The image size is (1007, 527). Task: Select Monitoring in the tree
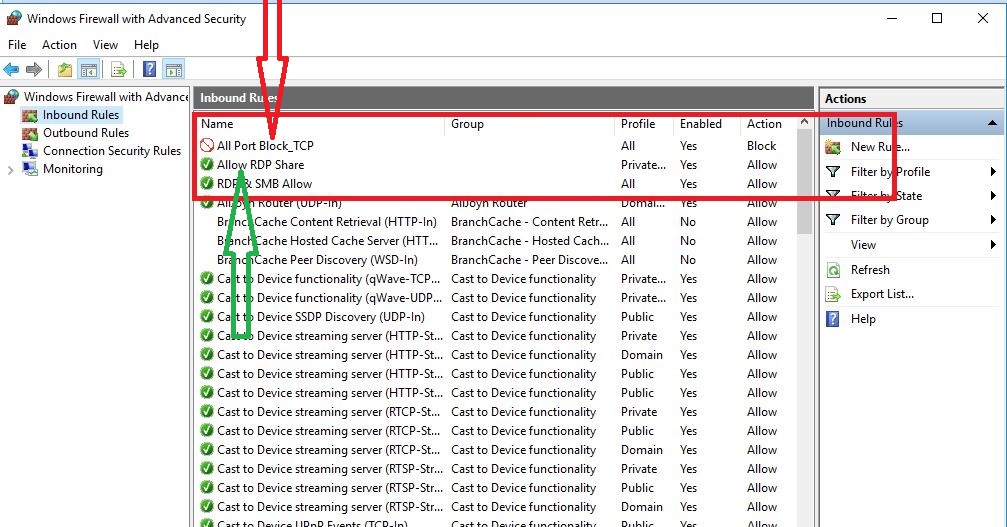click(x=73, y=169)
